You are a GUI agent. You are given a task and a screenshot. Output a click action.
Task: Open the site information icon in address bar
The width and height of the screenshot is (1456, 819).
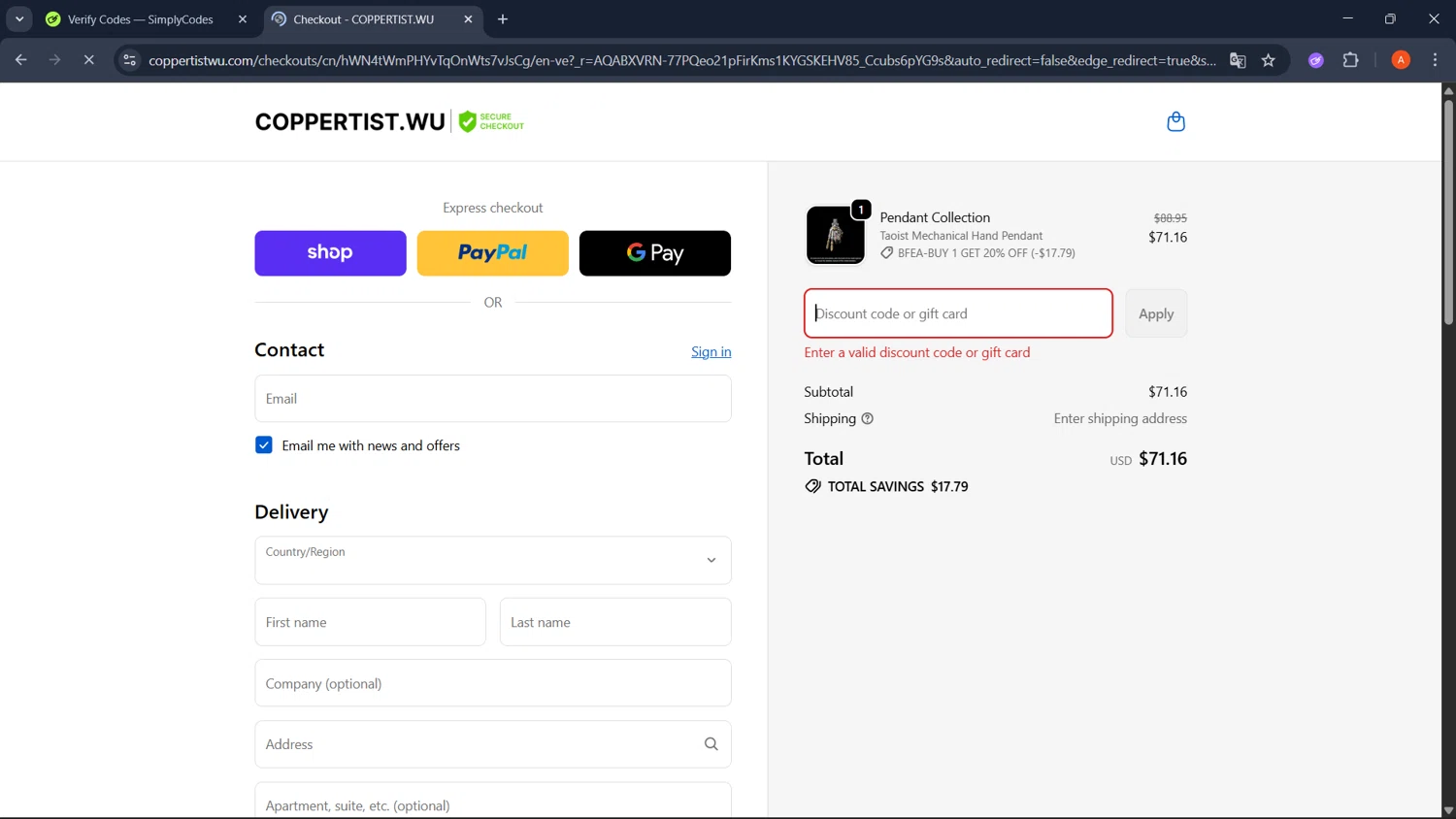tap(129, 60)
